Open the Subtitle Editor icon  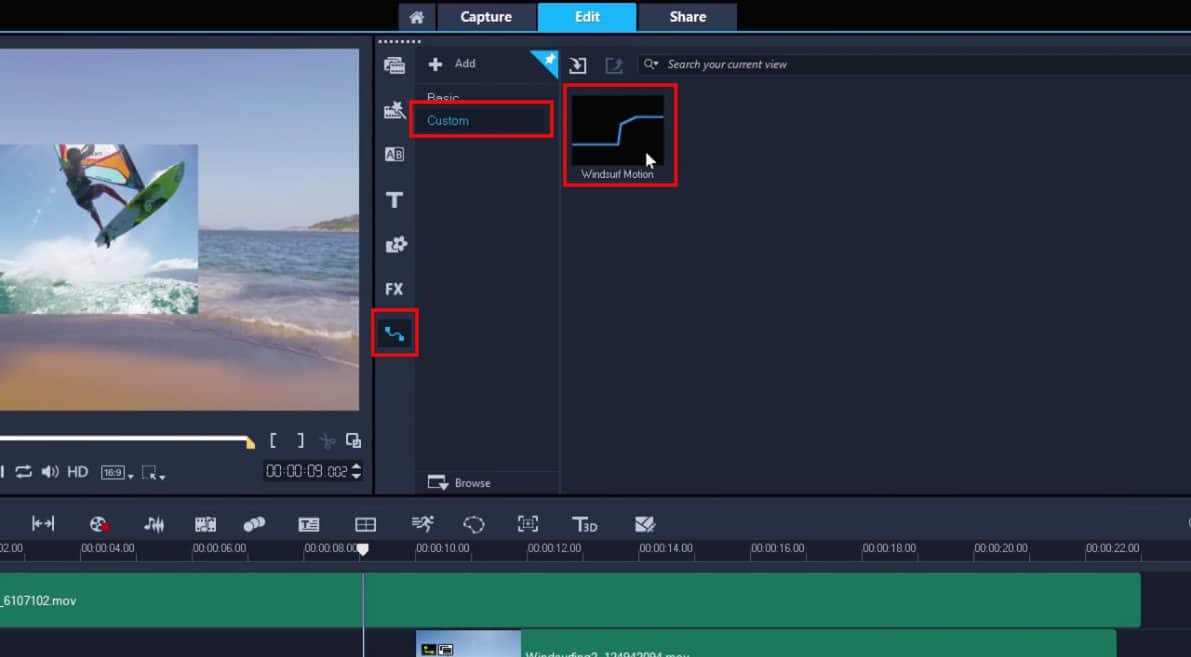(x=308, y=524)
